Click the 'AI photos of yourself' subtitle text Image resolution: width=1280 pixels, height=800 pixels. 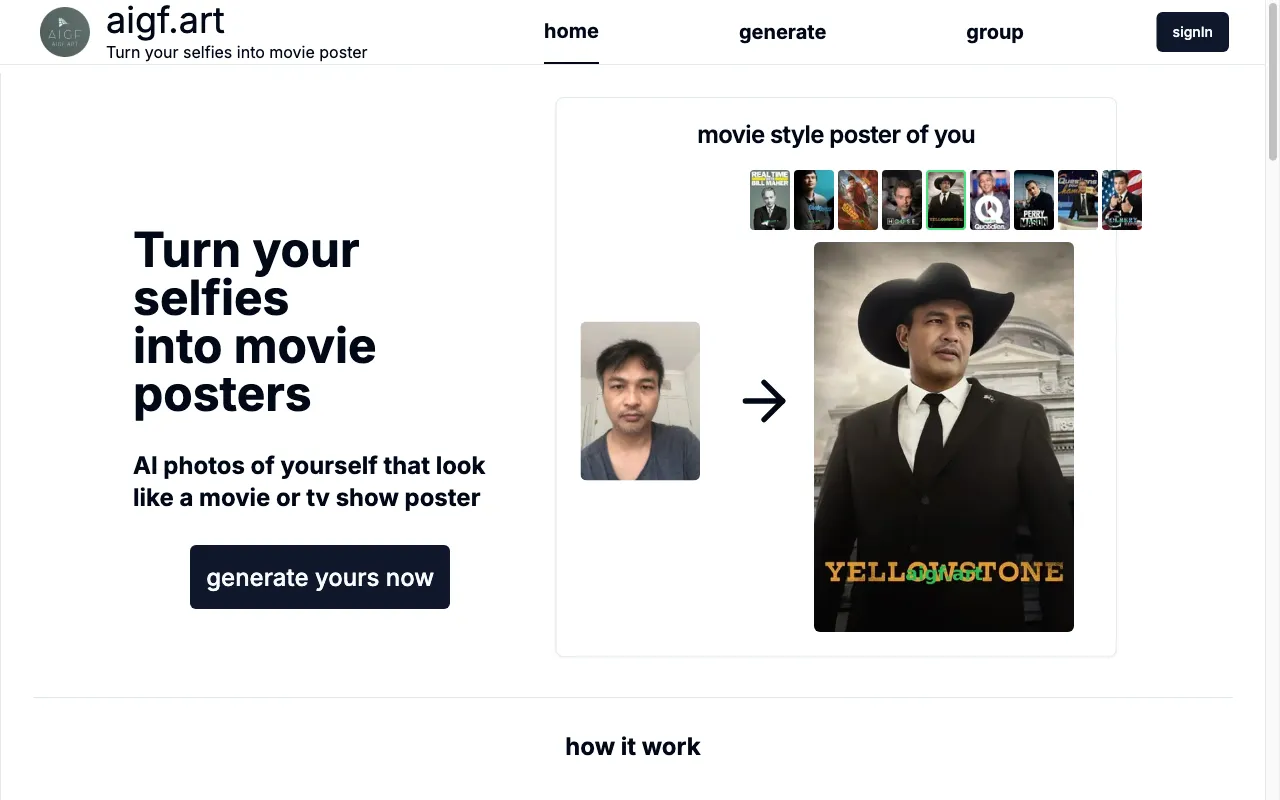click(x=309, y=481)
